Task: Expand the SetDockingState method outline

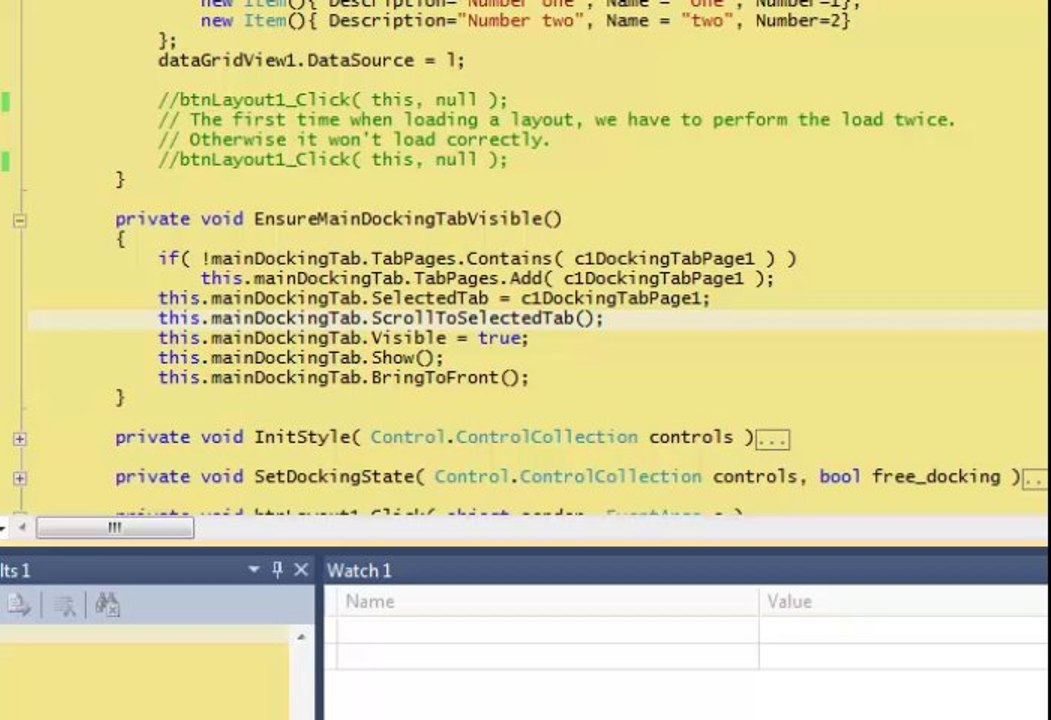Action: tap(20, 478)
